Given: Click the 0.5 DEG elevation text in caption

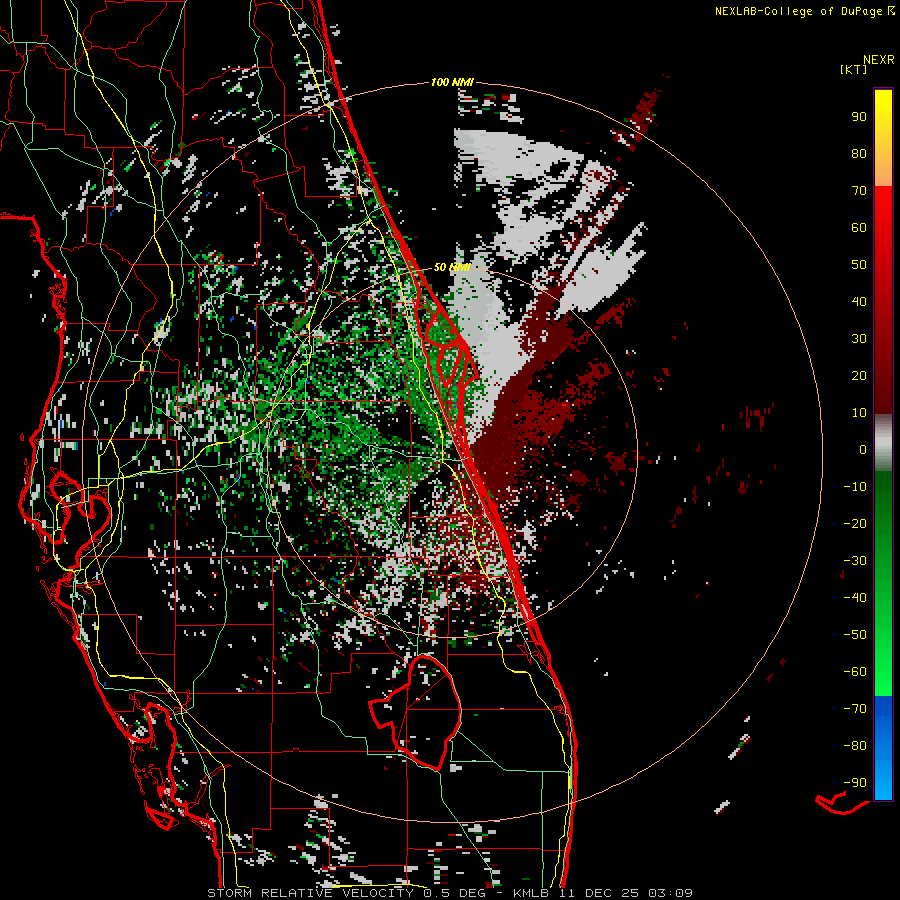Looking at the screenshot, I should (455, 893).
